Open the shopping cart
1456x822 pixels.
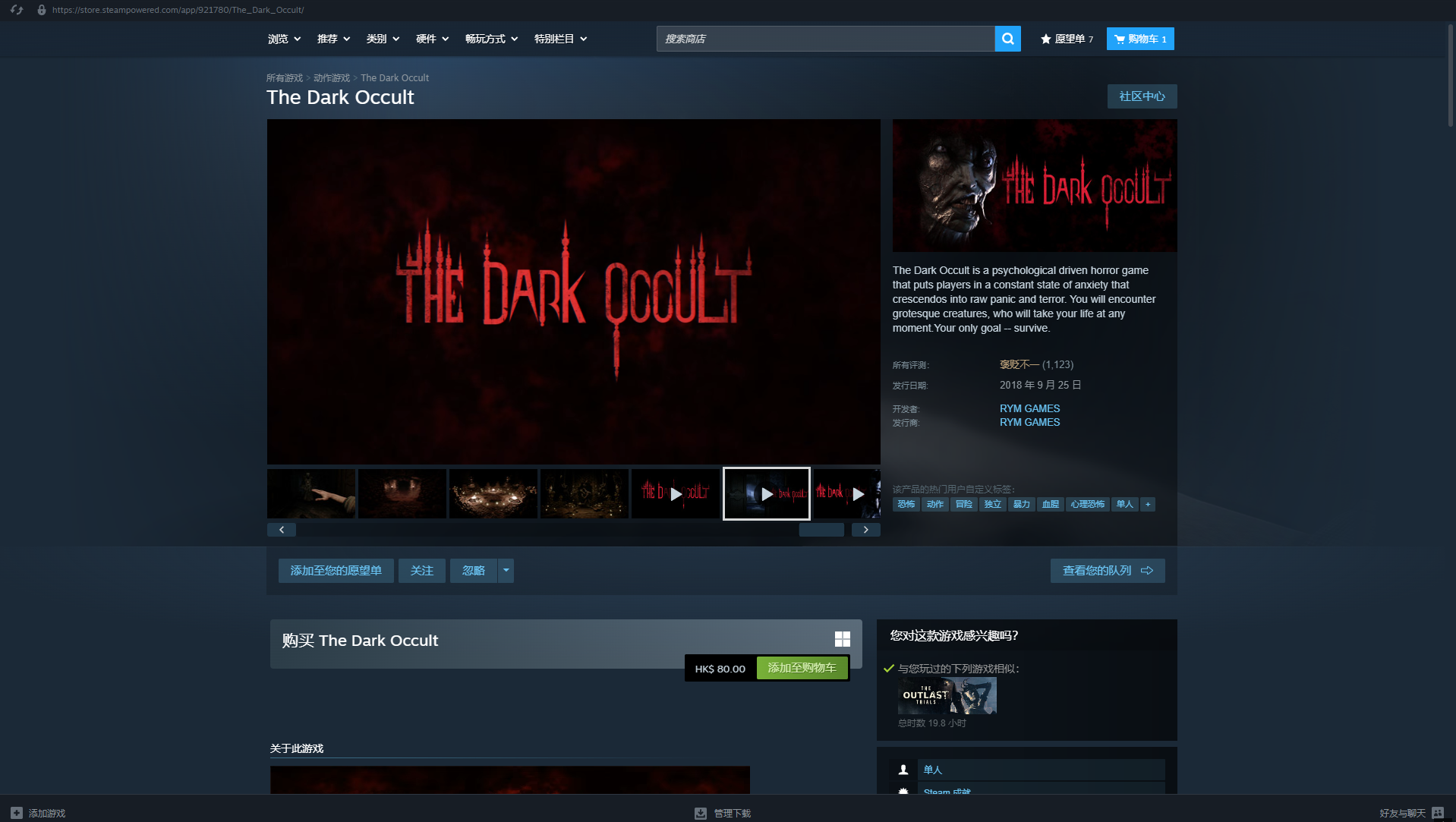1139,39
